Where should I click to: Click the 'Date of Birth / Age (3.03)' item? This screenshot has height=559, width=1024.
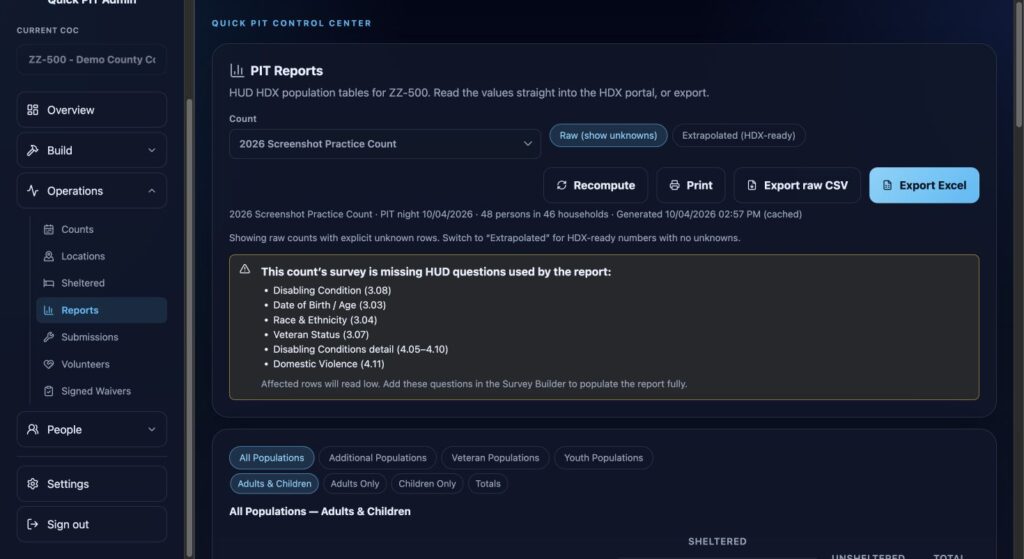329,305
